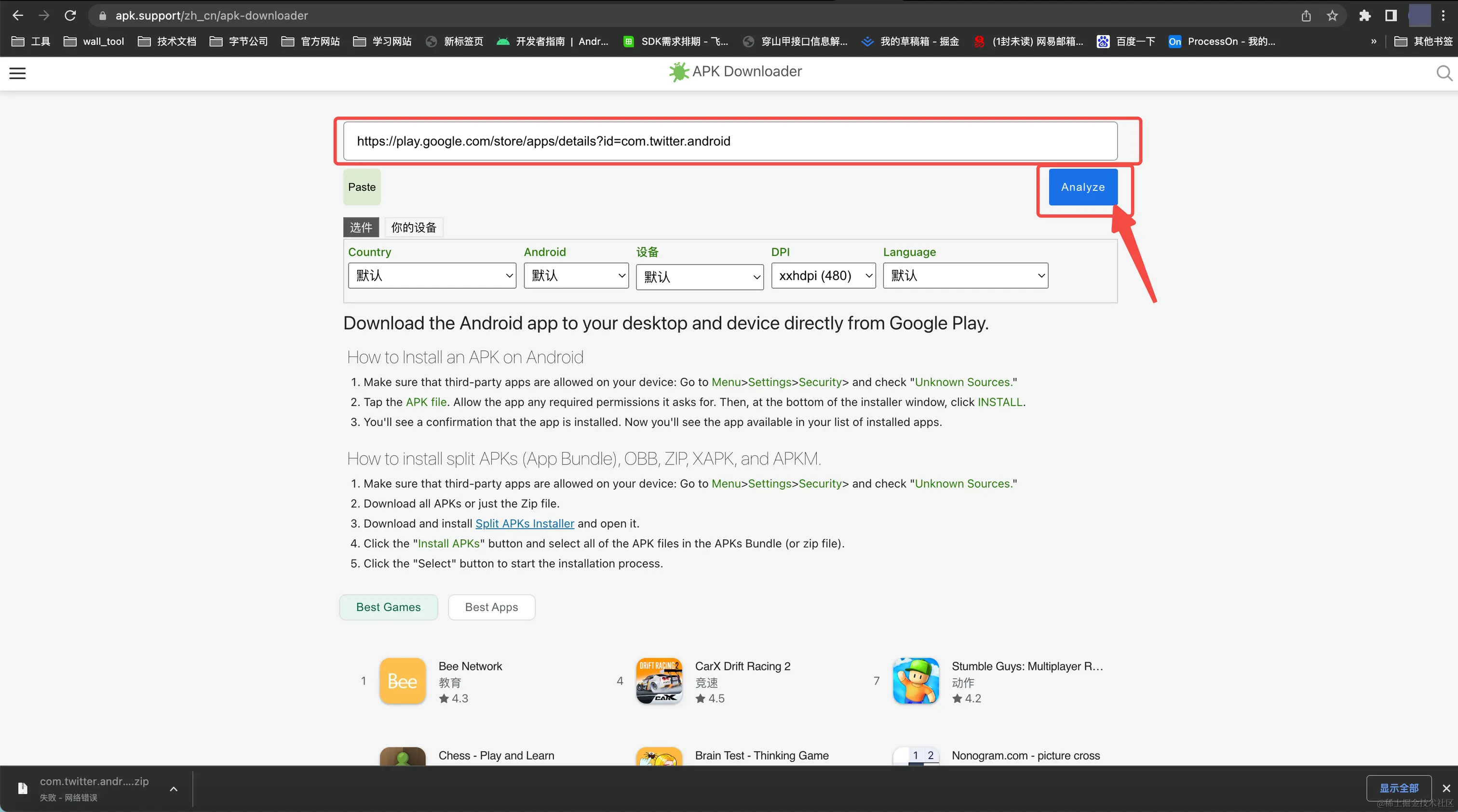Viewport: 1458px width, 812px height.
Task: Click the APK Downloader logo
Action: 735,71
